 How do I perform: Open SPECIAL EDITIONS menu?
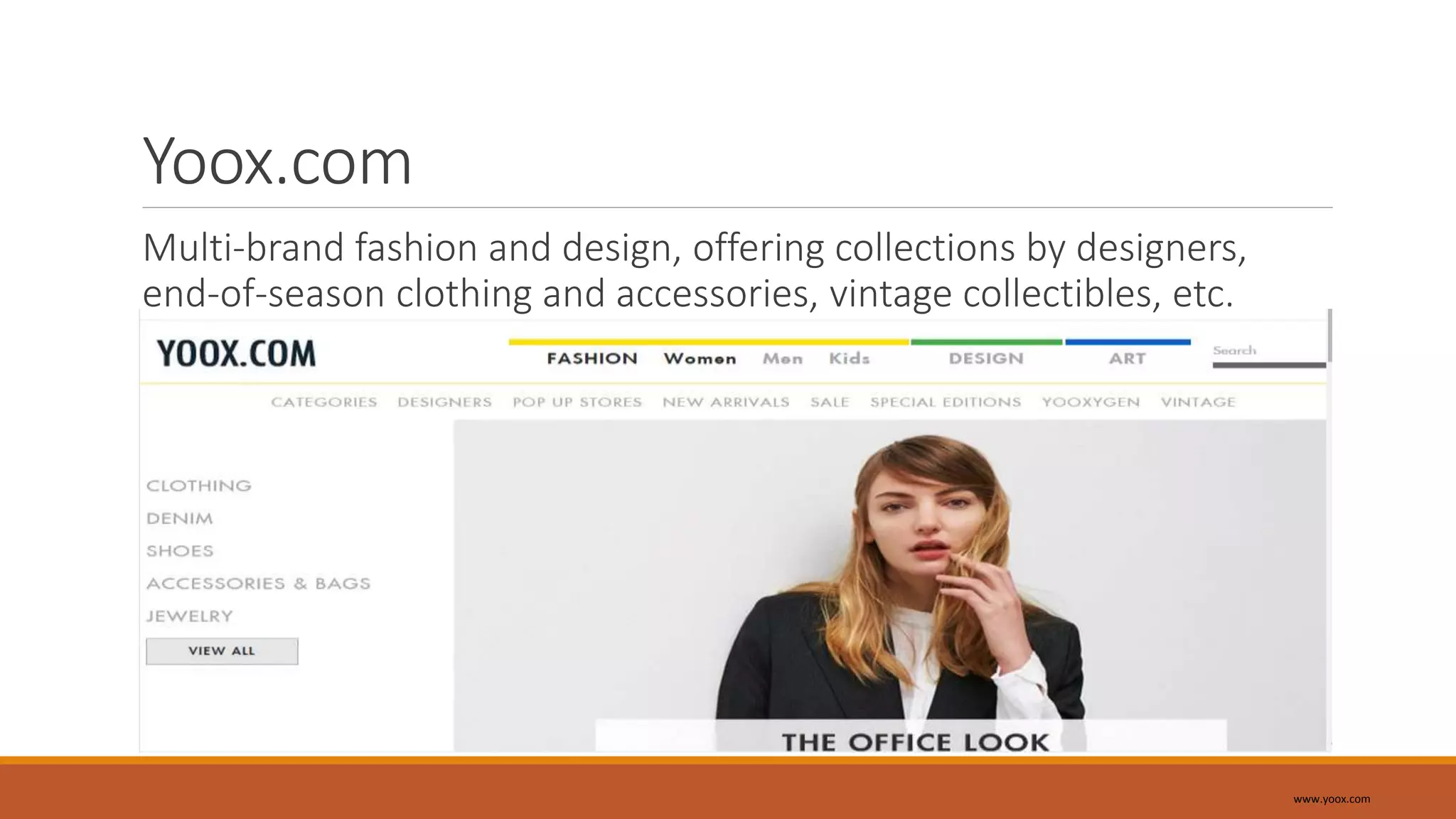(946, 402)
